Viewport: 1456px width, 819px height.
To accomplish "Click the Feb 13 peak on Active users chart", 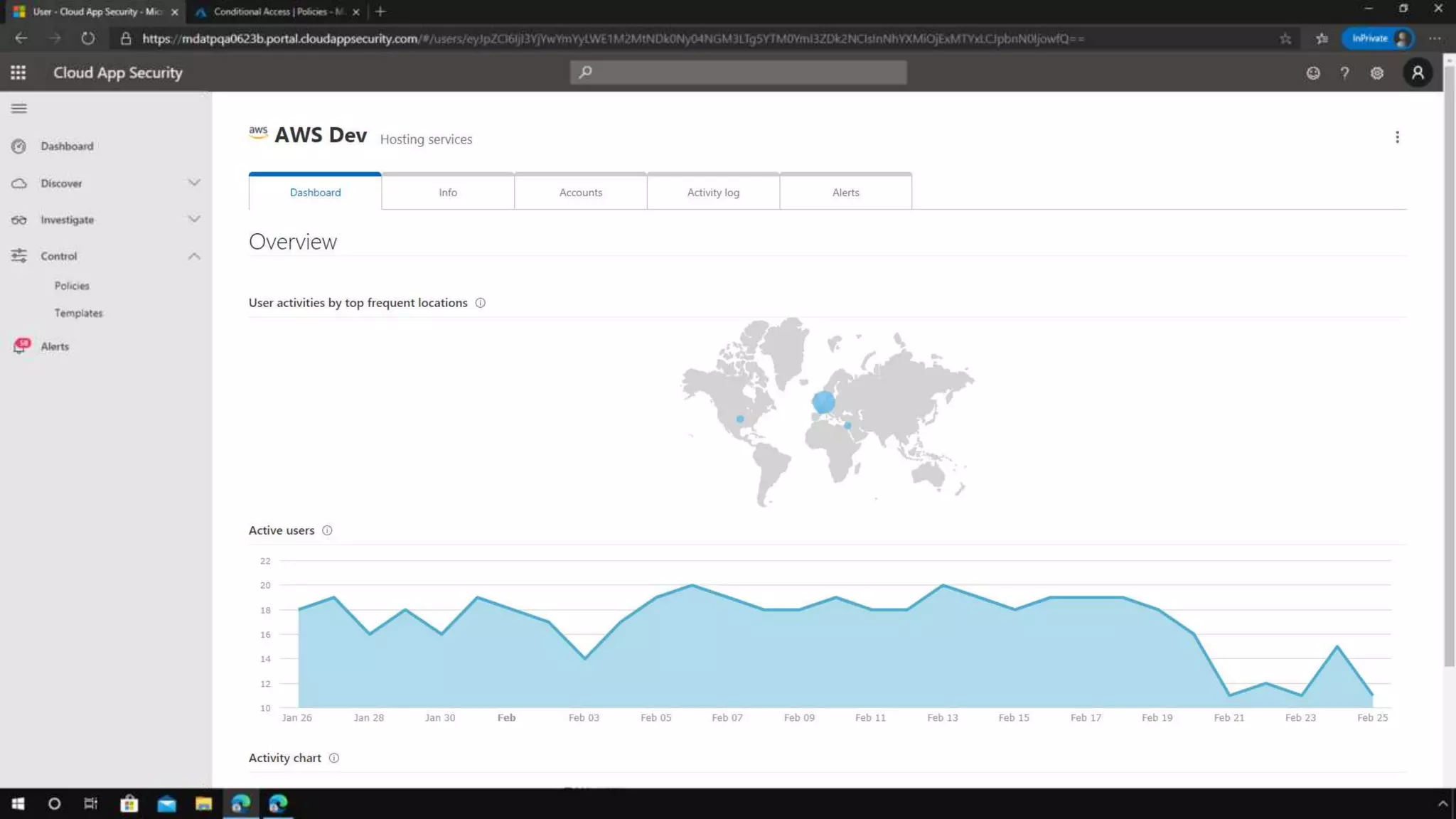I will coord(943,585).
